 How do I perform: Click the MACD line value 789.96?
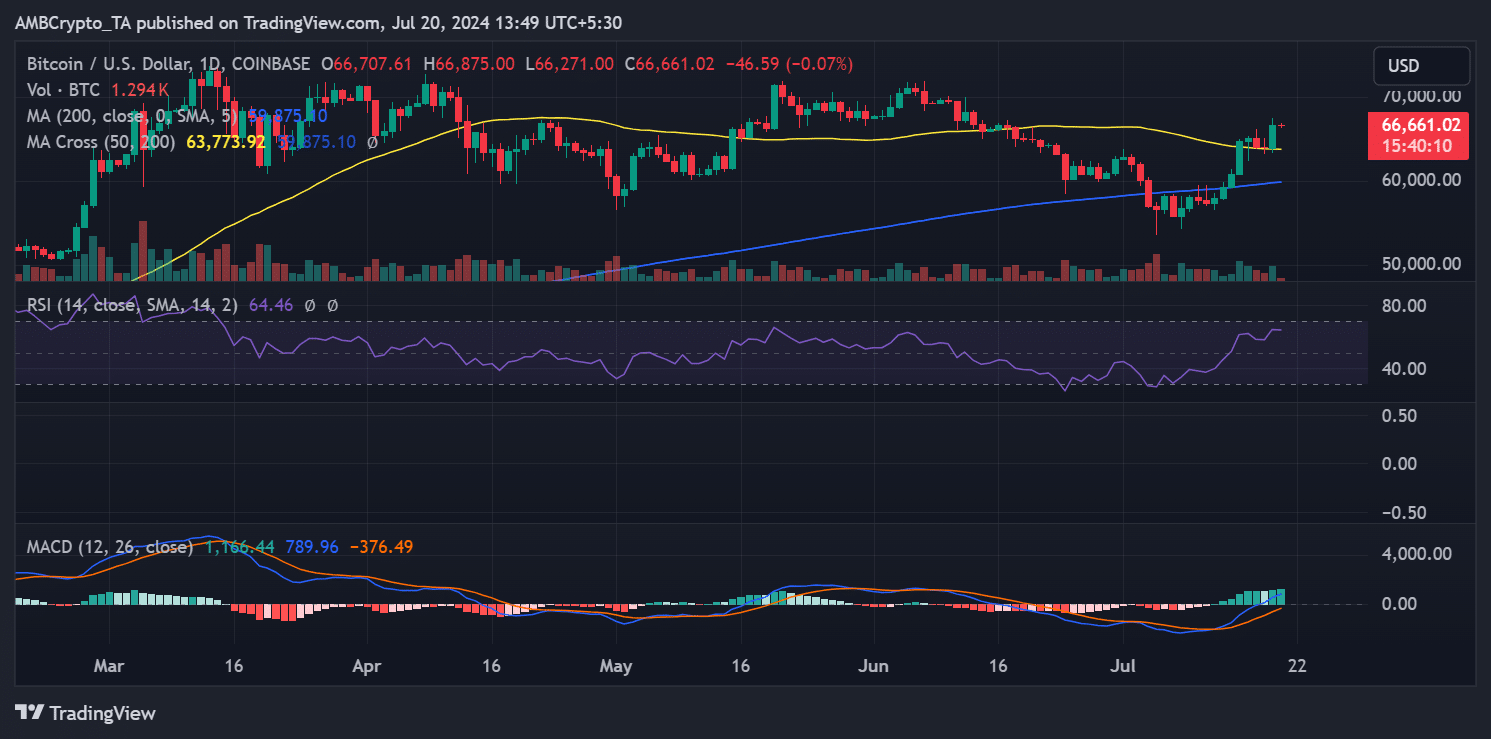click(311, 547)
